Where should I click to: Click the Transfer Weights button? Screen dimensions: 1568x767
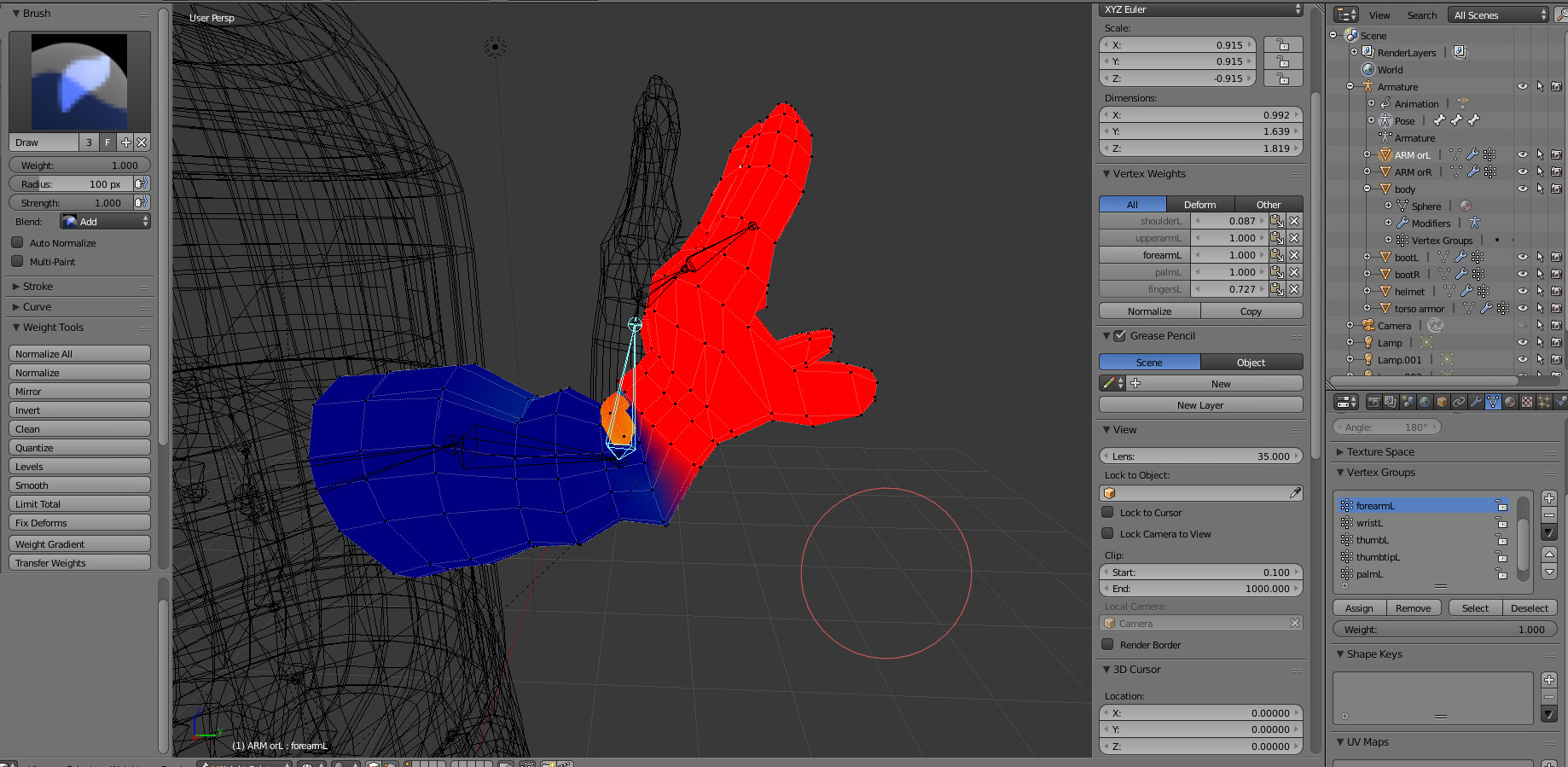pos(79,562)
